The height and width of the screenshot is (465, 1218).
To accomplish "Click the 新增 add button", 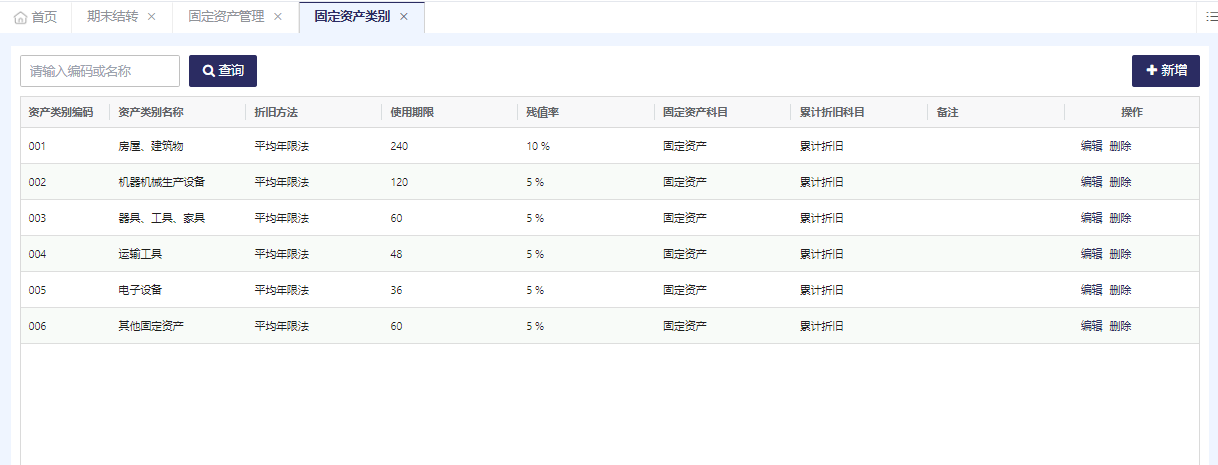I will [1166, 71].
